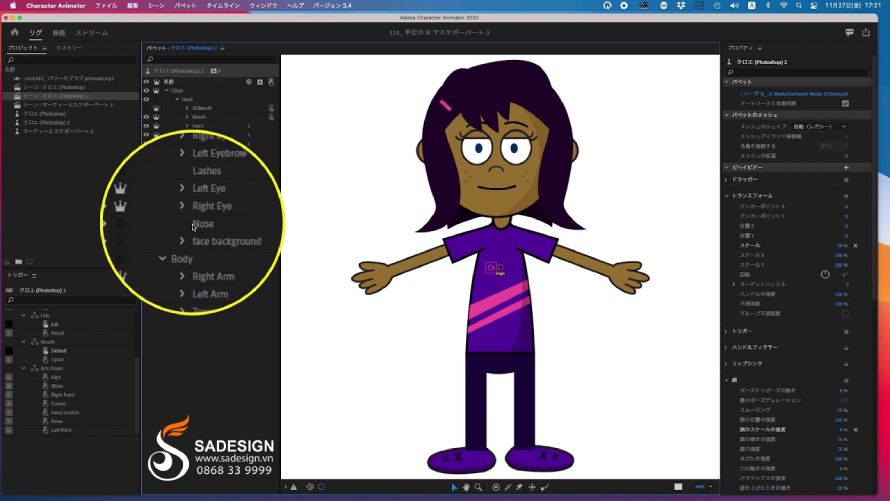Open the ウィンドウ menu
This screenshot has width=890, height=501.
click(263, 6)
